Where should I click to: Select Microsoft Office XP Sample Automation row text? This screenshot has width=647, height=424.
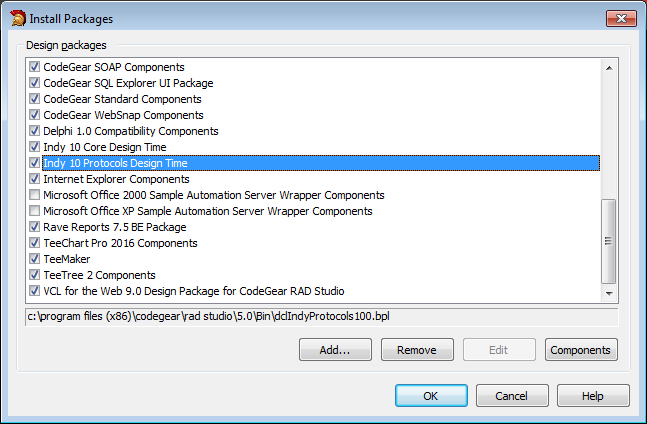[208, 211]
